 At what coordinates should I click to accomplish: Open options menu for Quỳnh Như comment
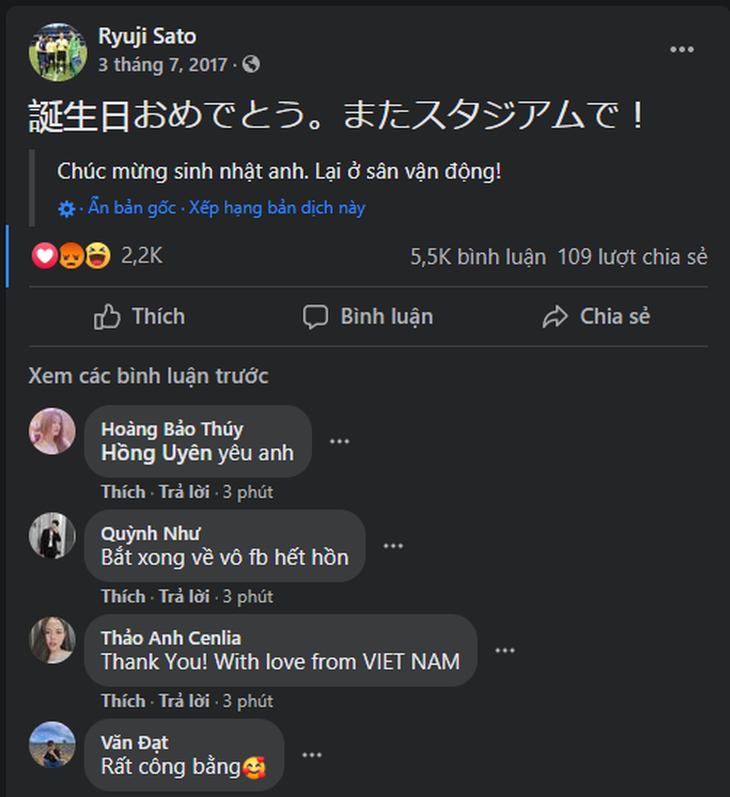point(393,545)
